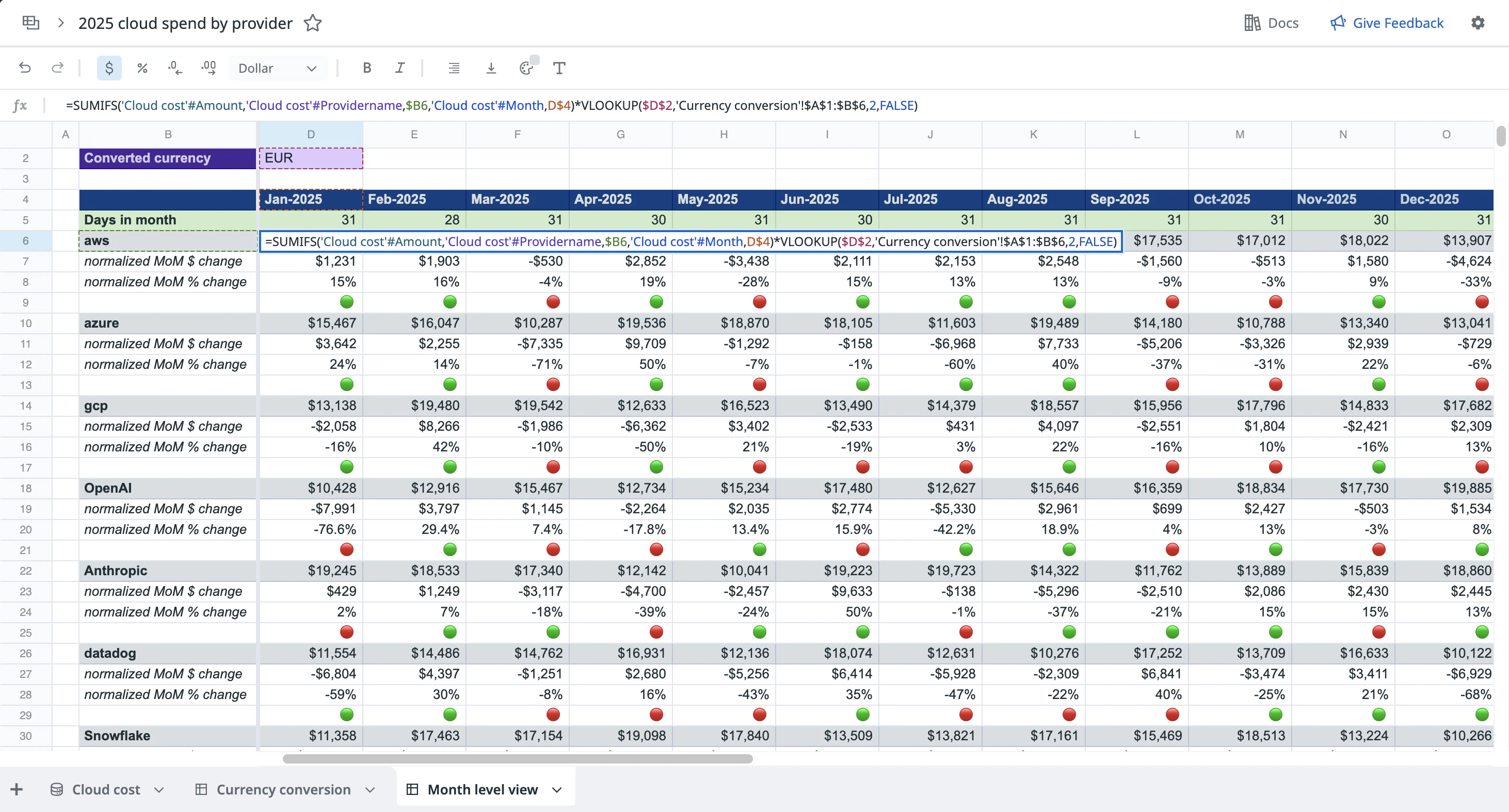The image size is (1509, 812).
Task: Click the increase decimal places icon
Action: click(208, 68)
